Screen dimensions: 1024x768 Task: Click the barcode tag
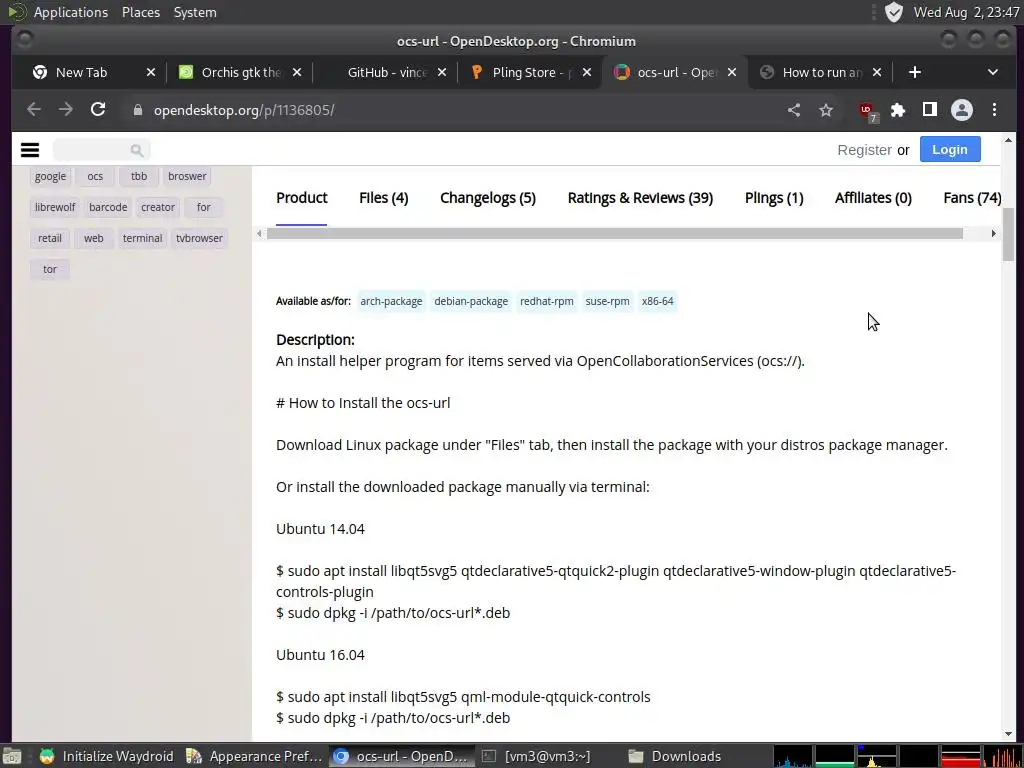(x=108, y=207)
